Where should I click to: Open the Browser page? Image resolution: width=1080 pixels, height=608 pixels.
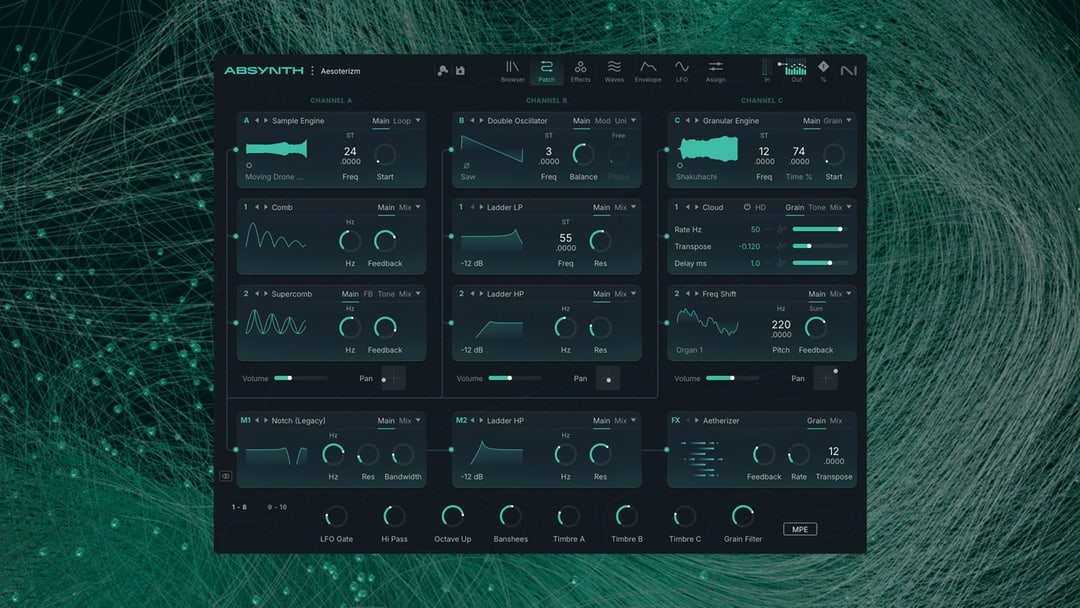point(512,71)
